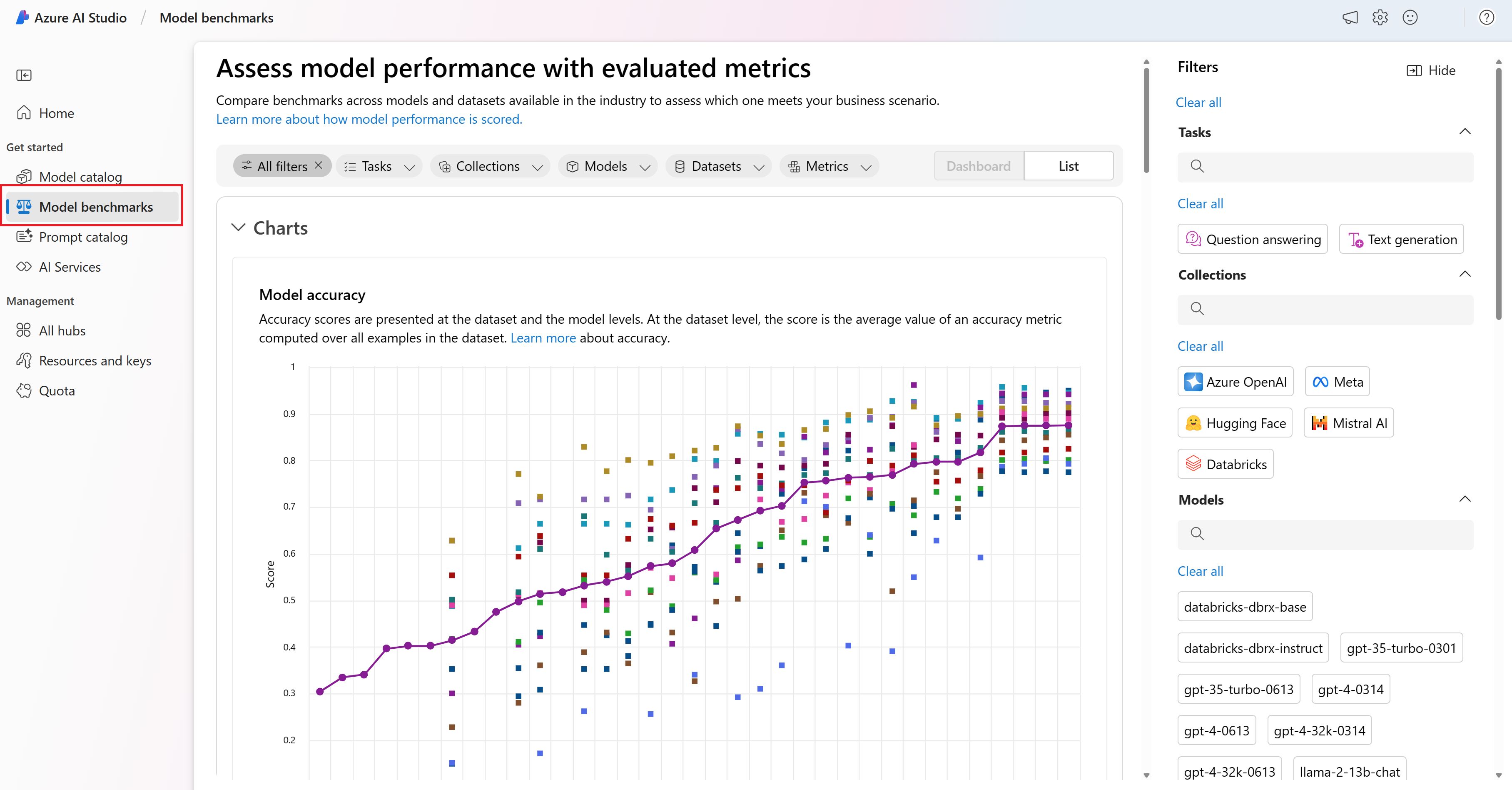Click the smiley feedback icon

click(x=1410, y=17)
